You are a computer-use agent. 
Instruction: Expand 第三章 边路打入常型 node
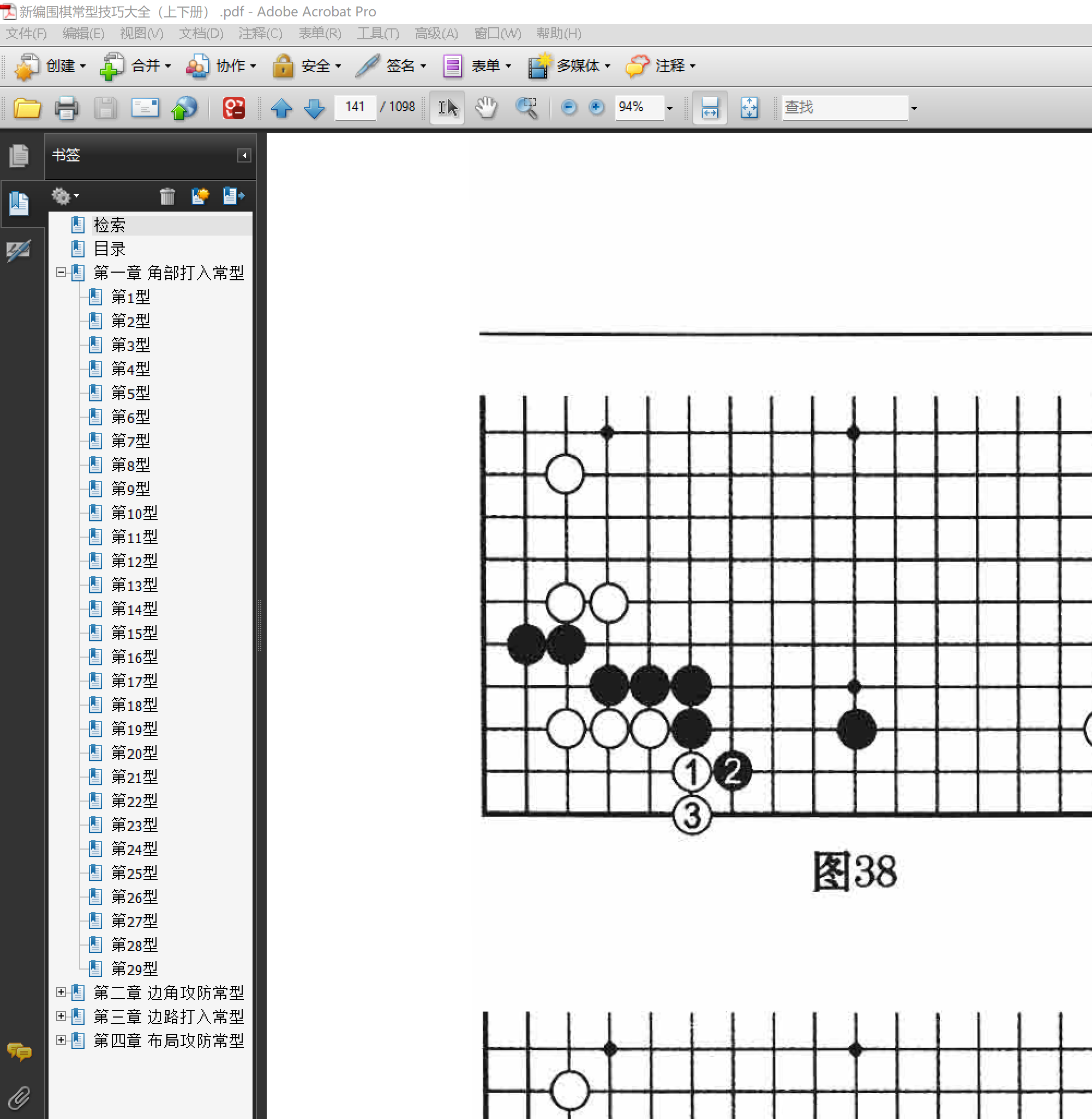[61, 1016]
